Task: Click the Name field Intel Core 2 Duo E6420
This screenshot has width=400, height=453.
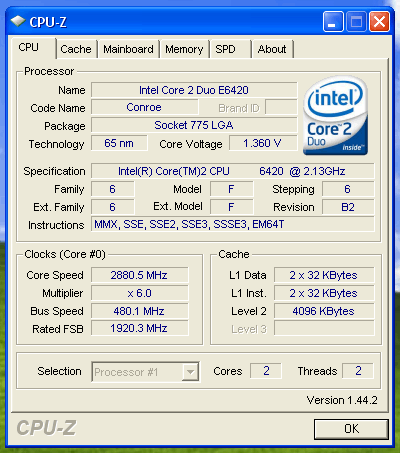Action: 194,90
